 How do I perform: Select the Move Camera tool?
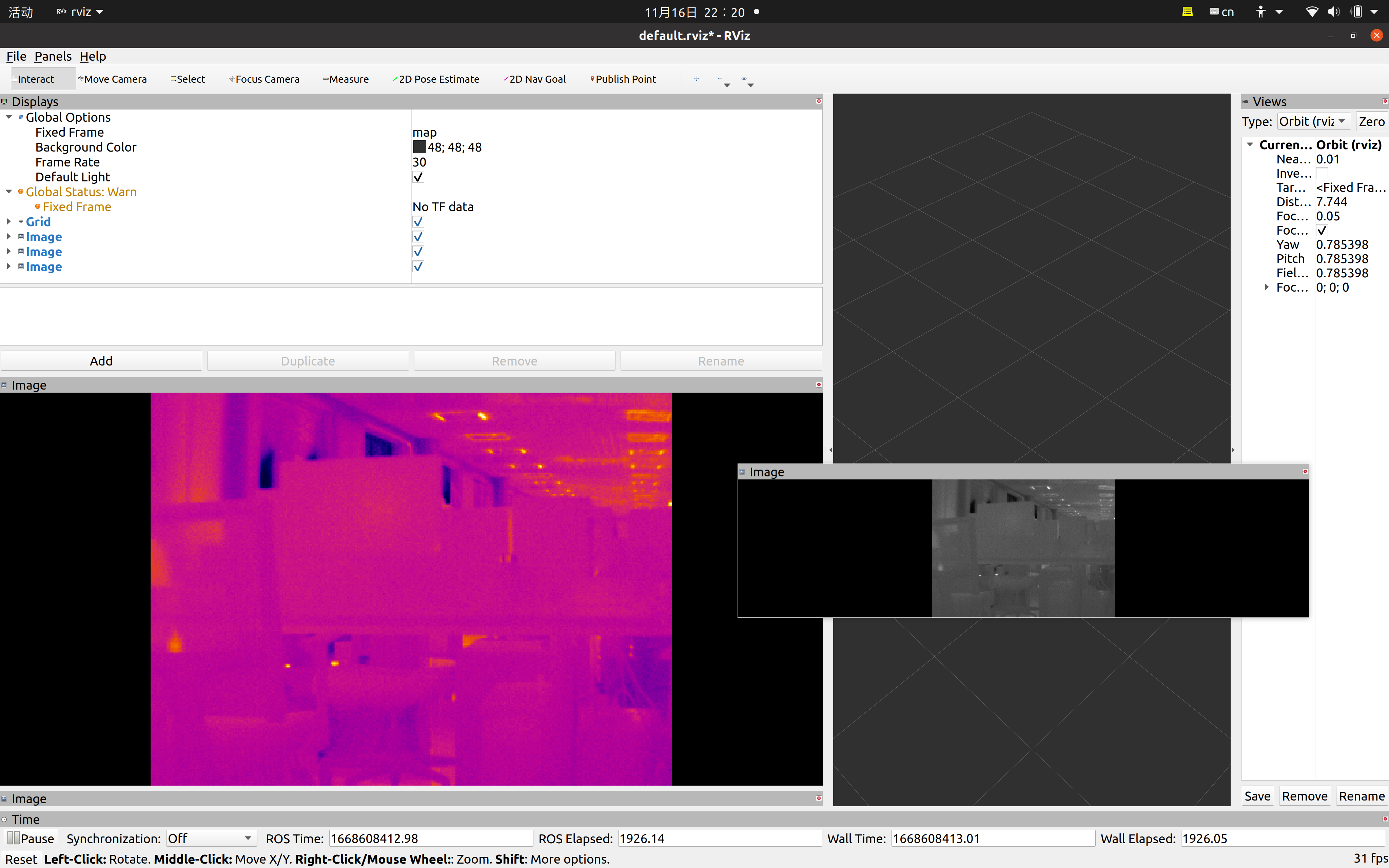click(x=113, y=79)
